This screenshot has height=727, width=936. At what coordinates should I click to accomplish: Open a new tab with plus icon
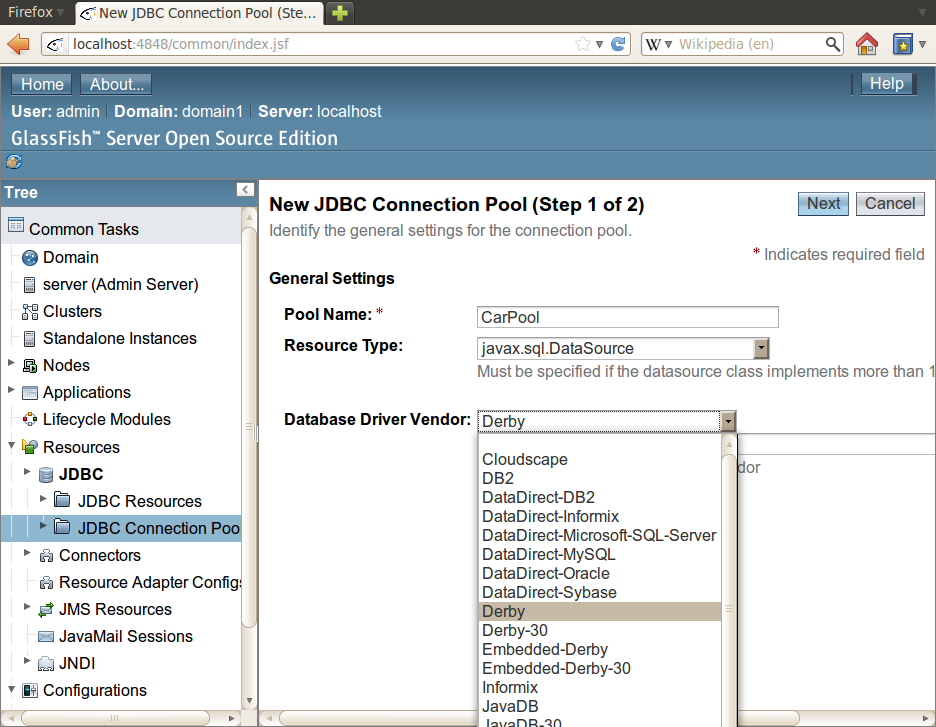click(x=342, y=13)
